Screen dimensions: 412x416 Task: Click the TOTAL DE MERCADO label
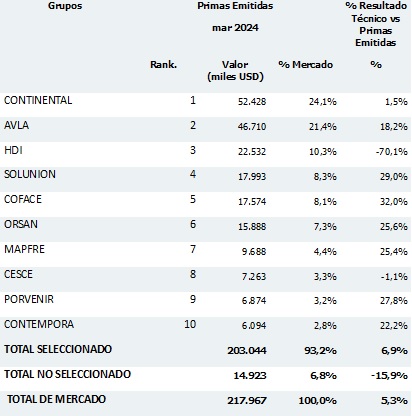56,399
